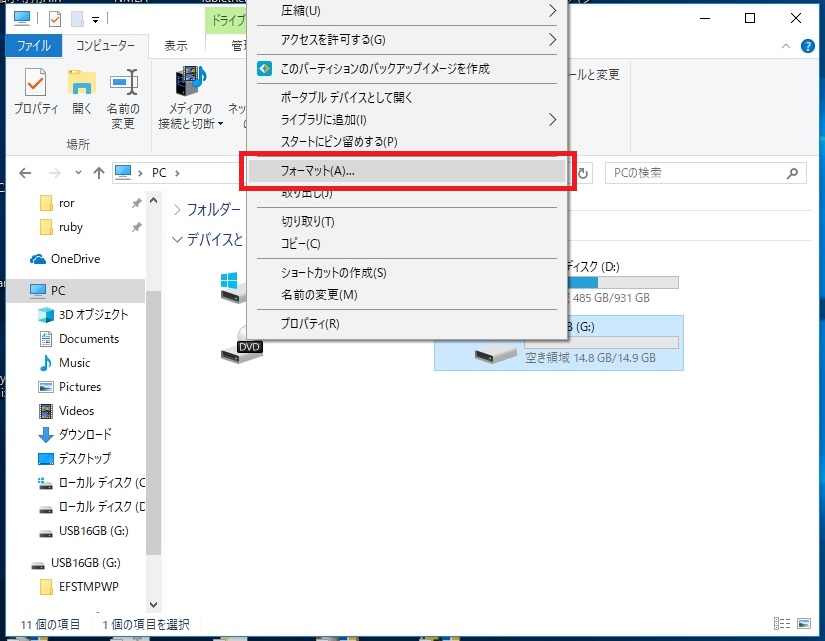The image size is (825, 641).
Task: Open プロパティ(R) from context menu
Action: (407, 324)
